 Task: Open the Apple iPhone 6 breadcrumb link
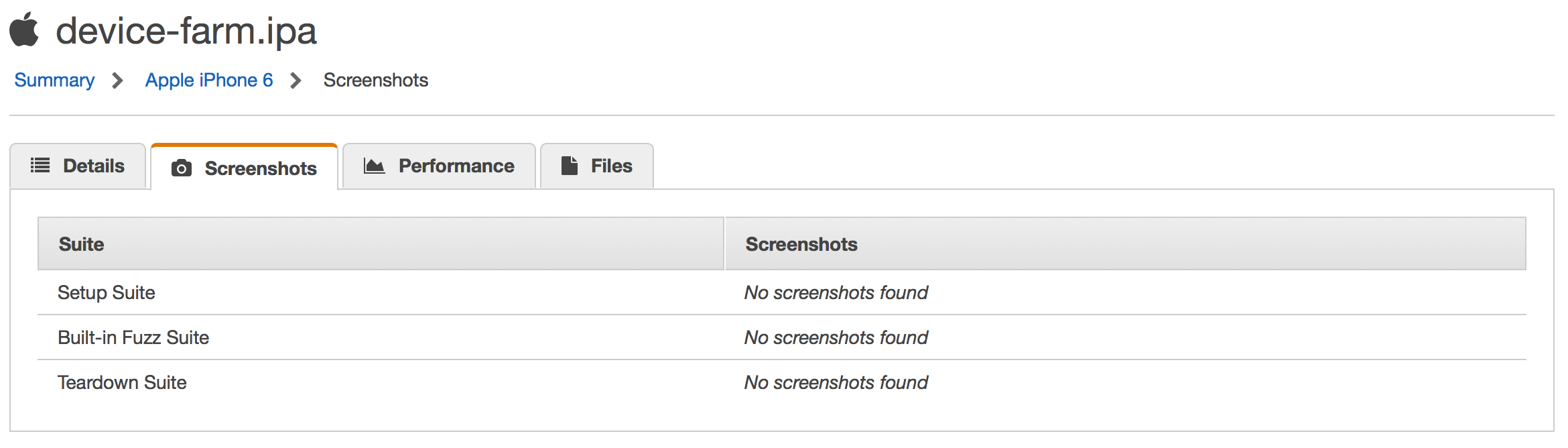(209, 80)
